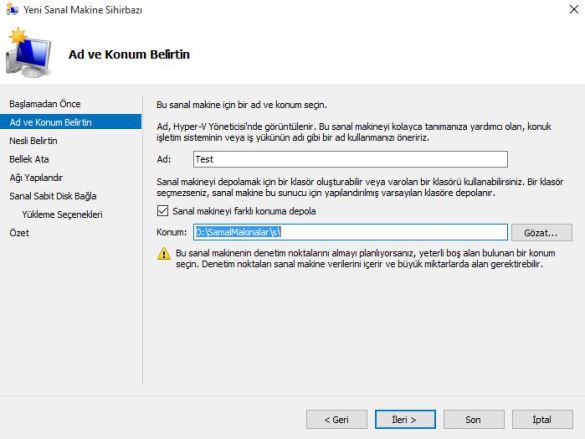The height and width of the screenshot is (439, 585).
Task: Browse for folder with Gözat button
Action: [541, 232]
